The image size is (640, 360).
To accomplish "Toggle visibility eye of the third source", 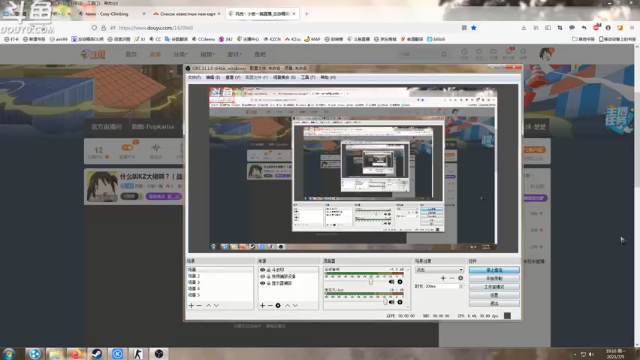I will (x=262, y=283).
